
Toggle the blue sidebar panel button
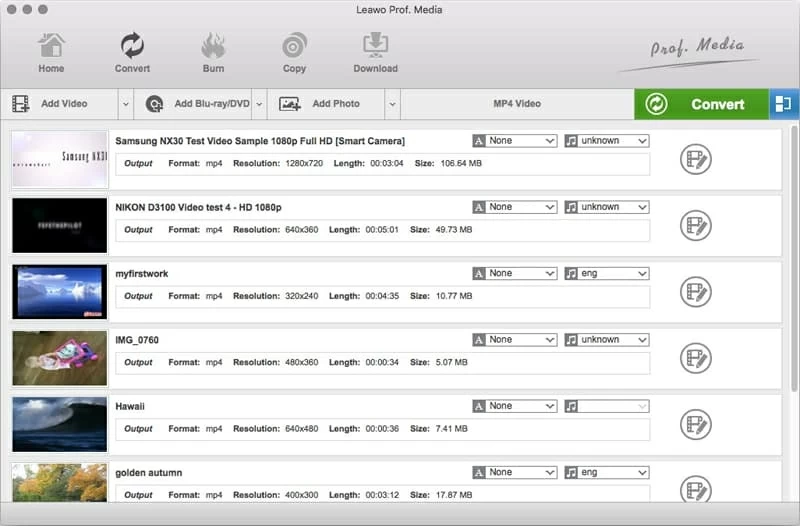point(784,104)
